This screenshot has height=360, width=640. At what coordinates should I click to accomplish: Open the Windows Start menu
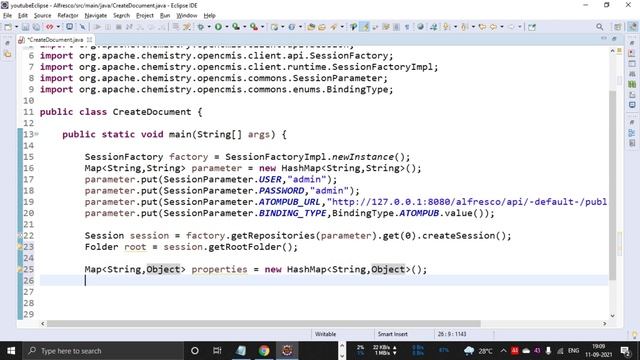pyautogui.click(x=11, y=351)
